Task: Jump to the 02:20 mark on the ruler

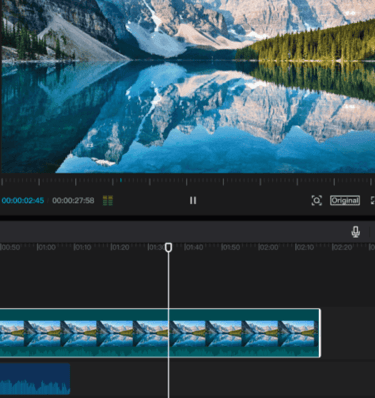Action: tap(342, 247)
